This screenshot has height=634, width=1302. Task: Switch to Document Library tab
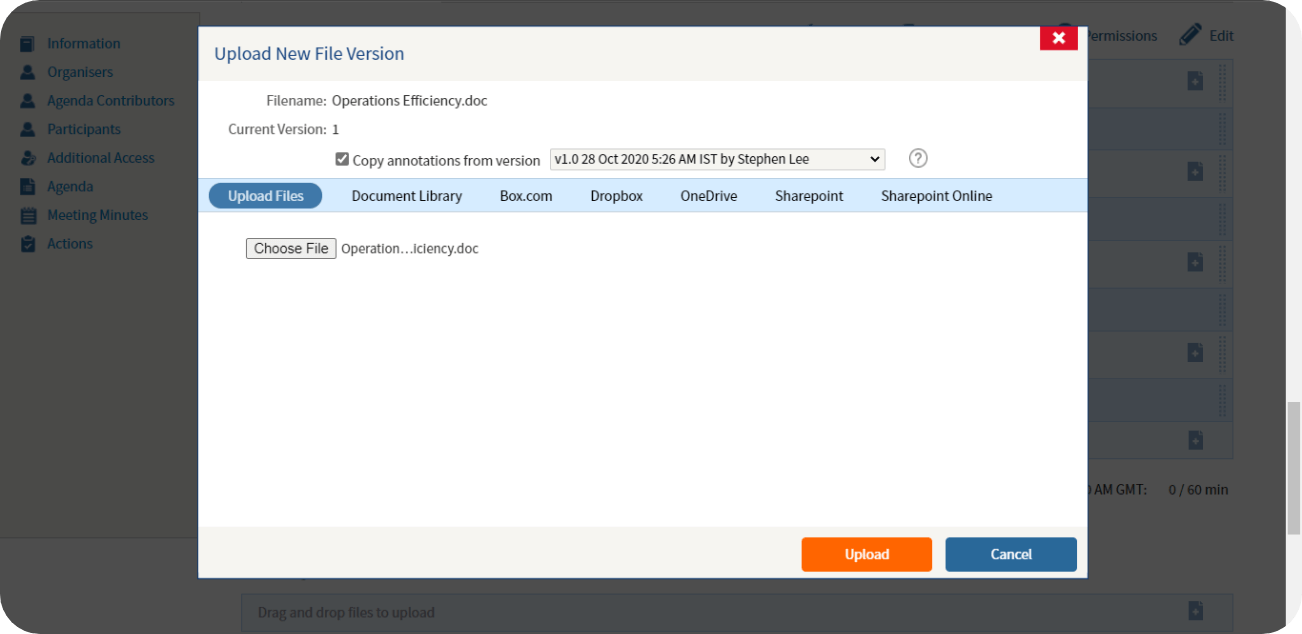(406, 196)
